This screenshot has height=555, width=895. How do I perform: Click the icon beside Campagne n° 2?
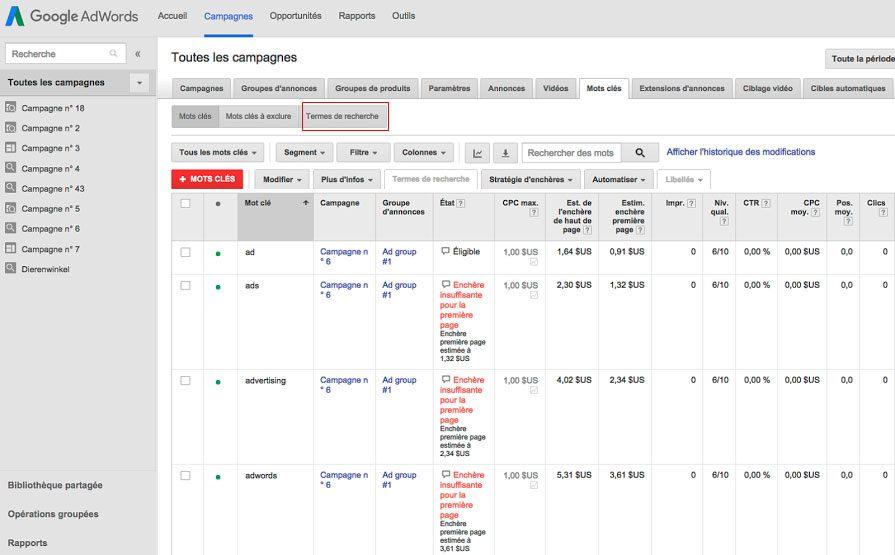10,127
